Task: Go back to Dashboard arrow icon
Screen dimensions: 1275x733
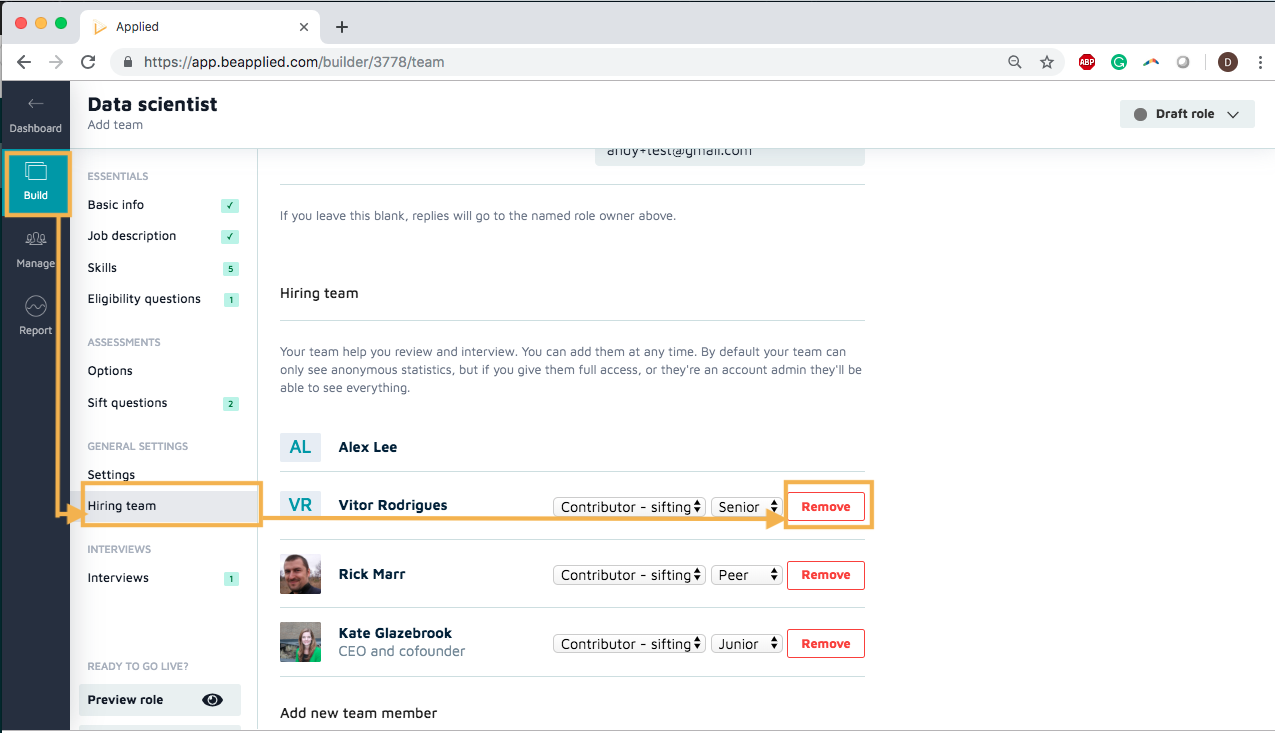Action: tap(36, 104)
